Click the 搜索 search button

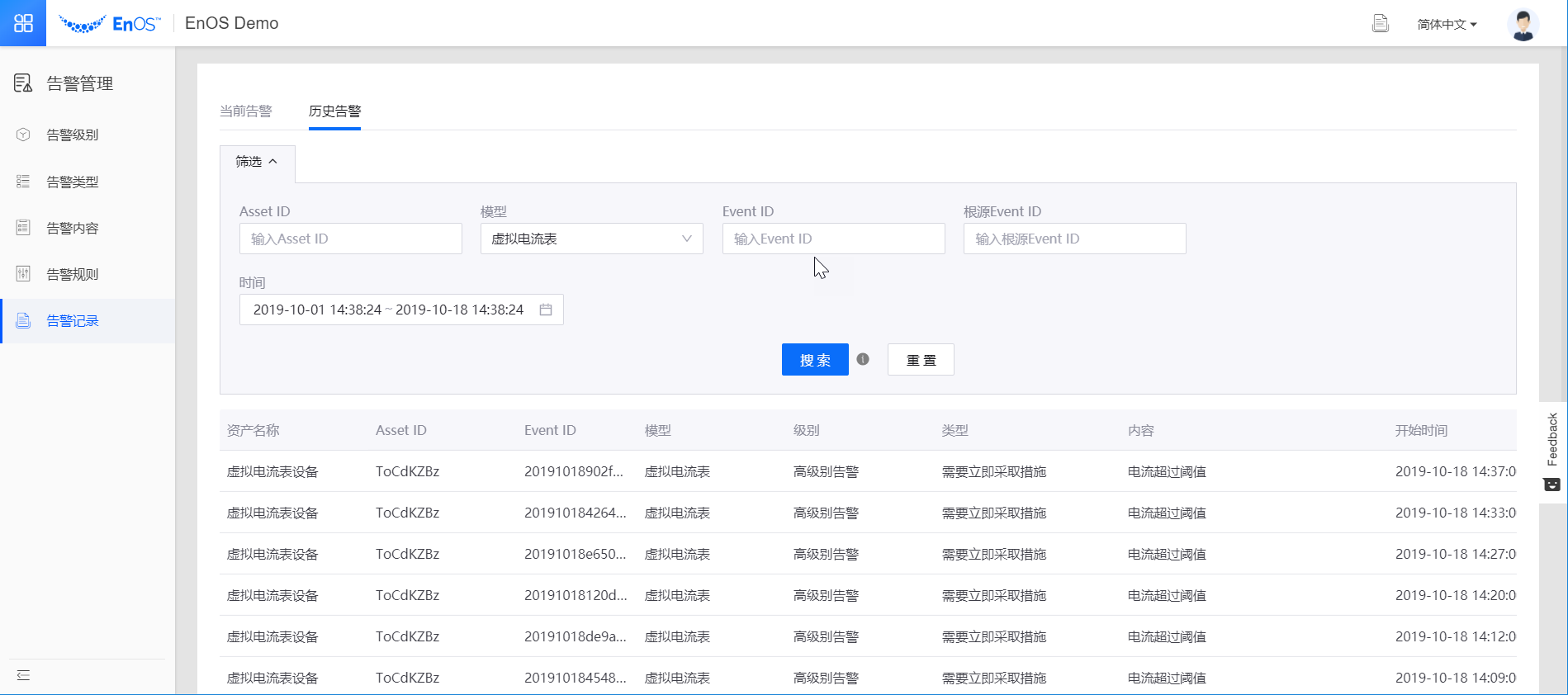(815, 360)
